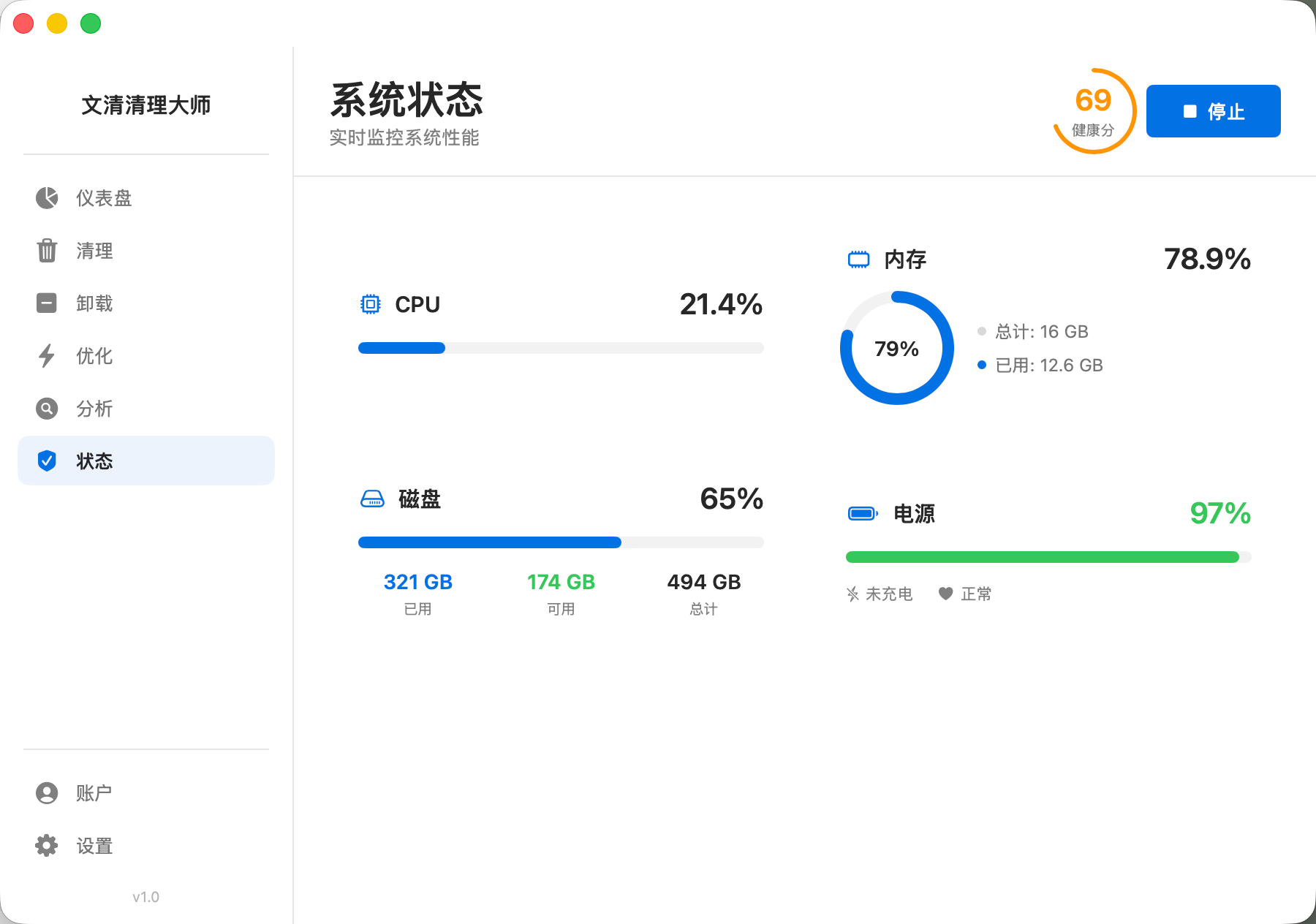The width and height of the screenshot is (1316, 924).
Task: Switch to the 优化 section
Action: coord(146,356)
